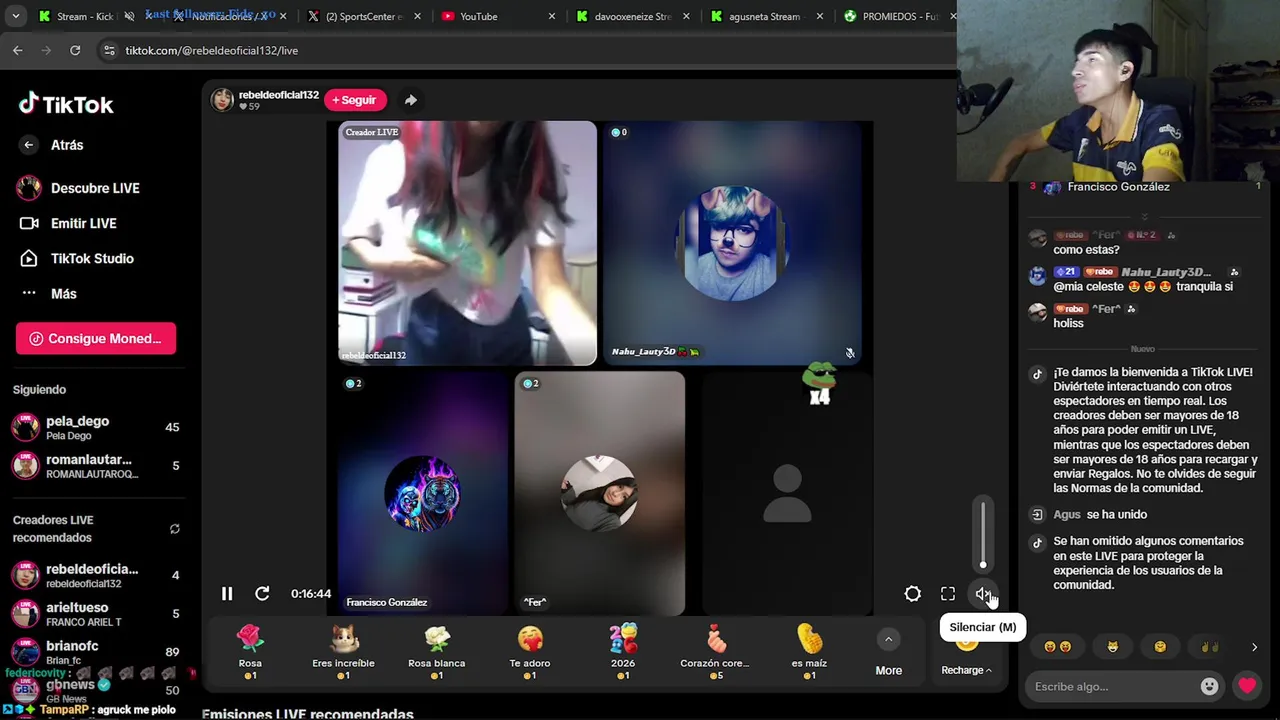The image size is (1280, 720).
Task: Open rebeldeoficial132 profile avatar at the top
Action: point(222,99)
